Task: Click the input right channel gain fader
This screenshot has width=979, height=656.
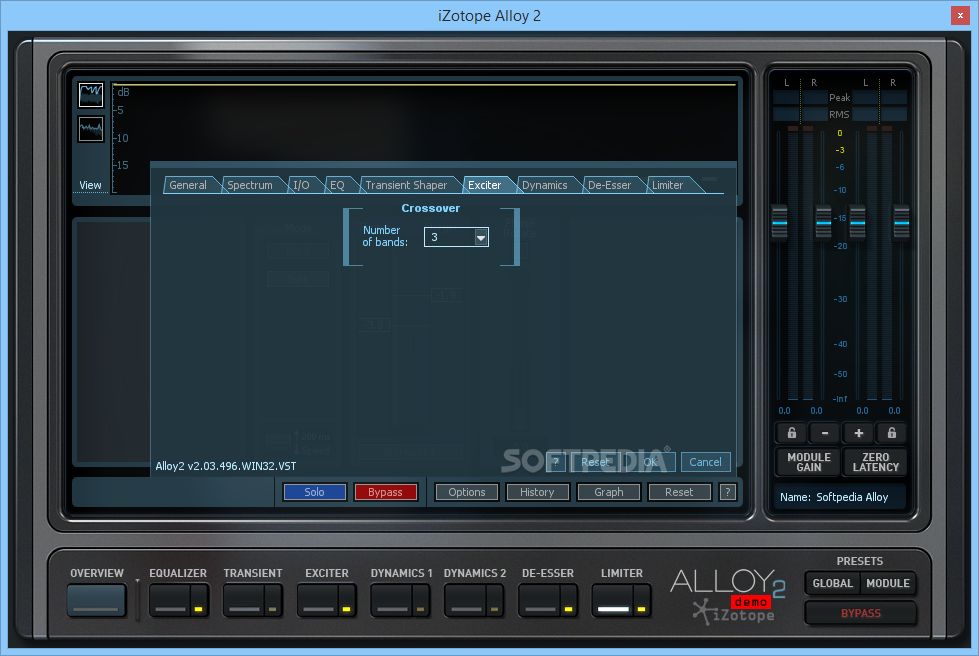Action: point(823,222)
